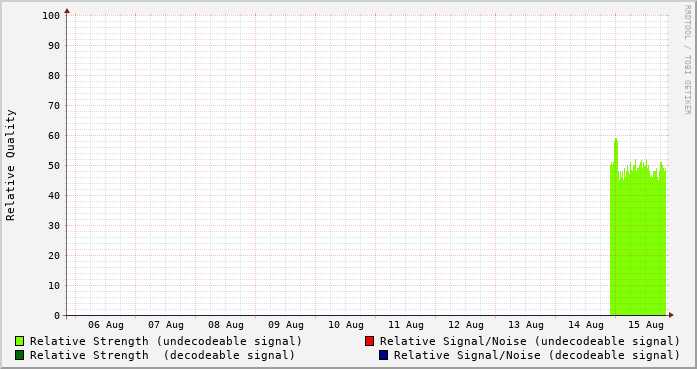This screenshot has width=697, height=369.
Task: Select the Relative Strength (decodeable signal) legend label
Action: 162,355
